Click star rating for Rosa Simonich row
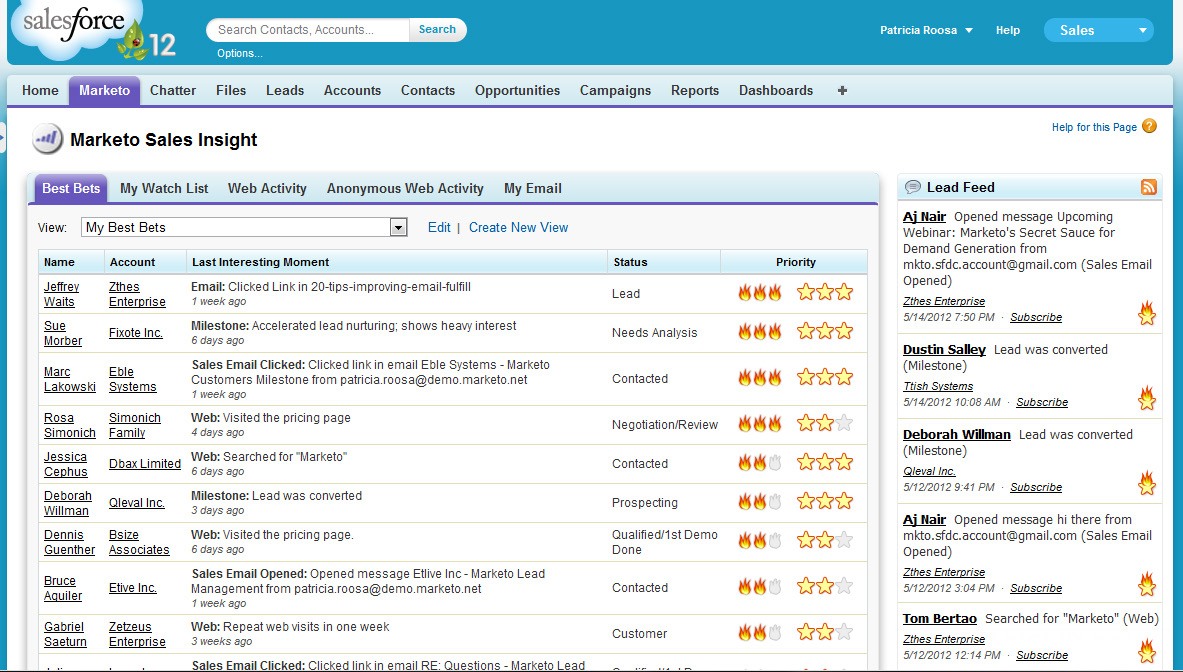The image size is (1183, 672). tap(825, 423)
